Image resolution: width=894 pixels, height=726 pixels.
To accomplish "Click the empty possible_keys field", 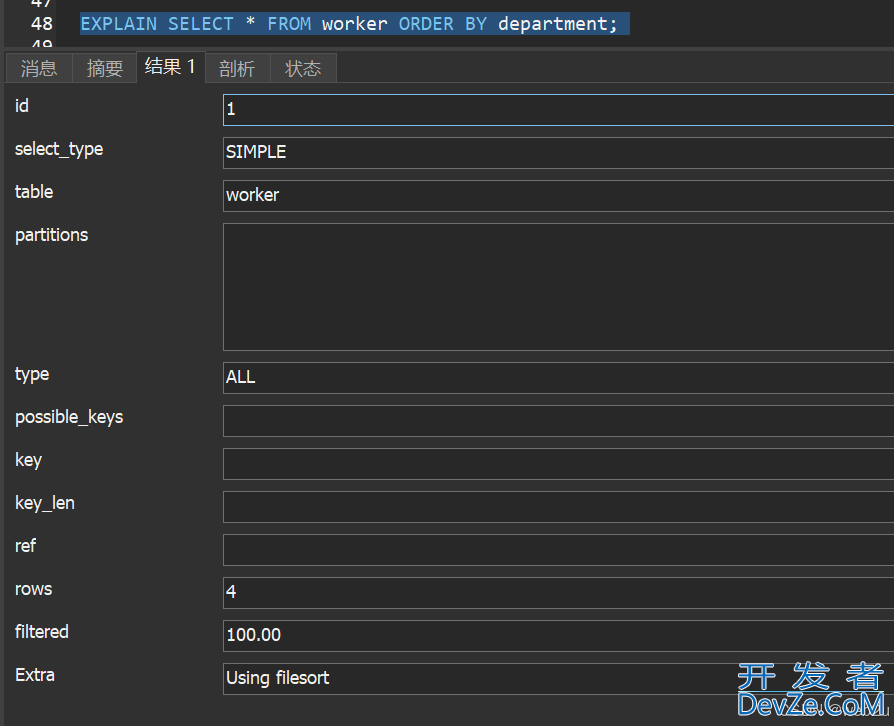I will coord(558,421).
